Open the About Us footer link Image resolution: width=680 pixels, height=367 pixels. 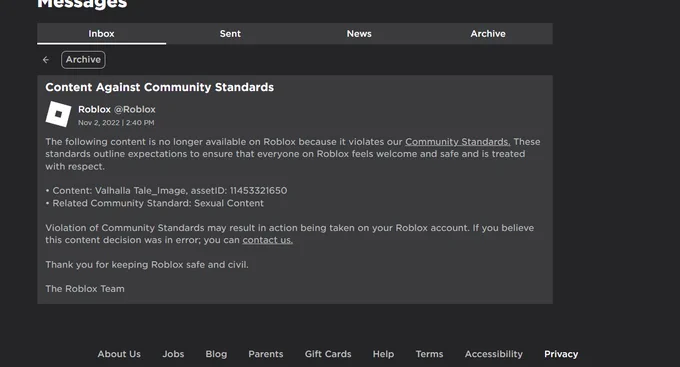pyautogui.click(x=119, y=354)
